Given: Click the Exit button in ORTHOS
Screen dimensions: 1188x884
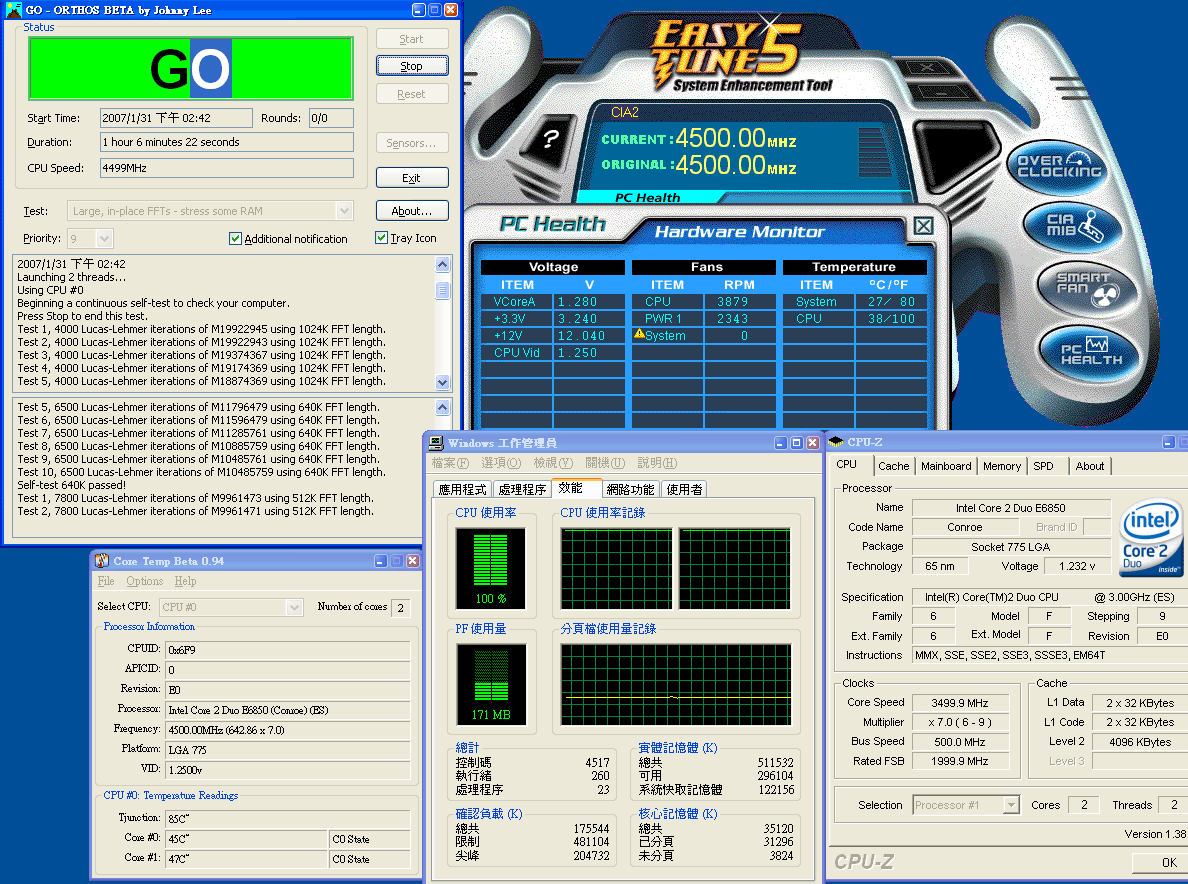Looking at the screenshot, I should [411, 178].
